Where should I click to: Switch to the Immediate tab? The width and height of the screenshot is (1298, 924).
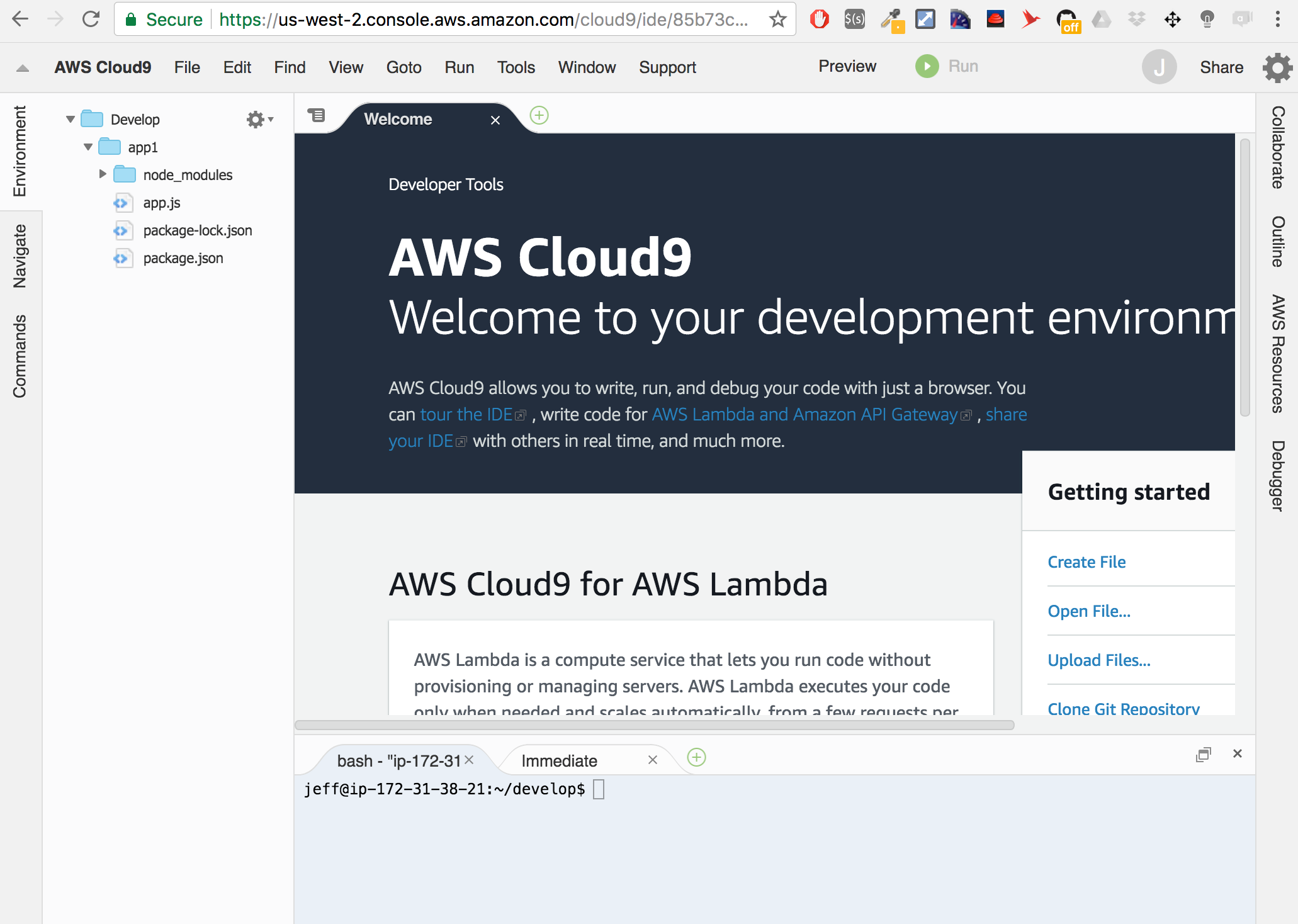click(559, 760)
